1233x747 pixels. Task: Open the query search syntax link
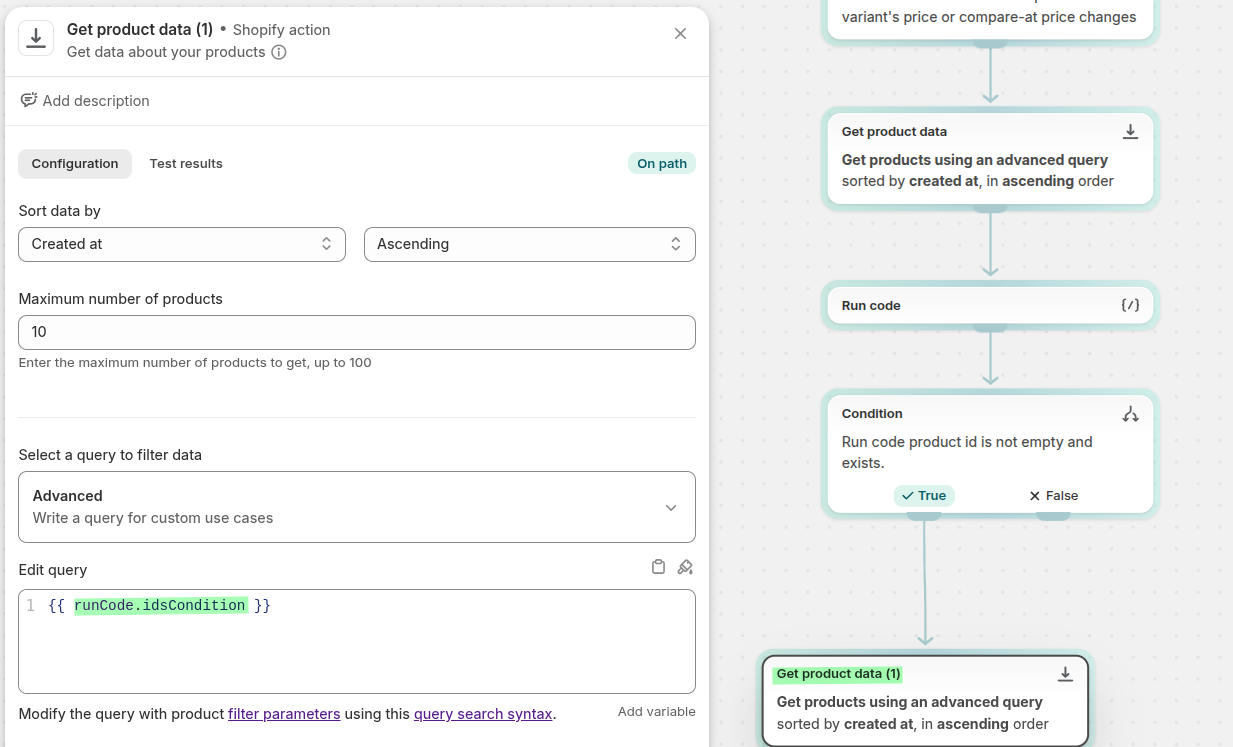click(482, 714)
